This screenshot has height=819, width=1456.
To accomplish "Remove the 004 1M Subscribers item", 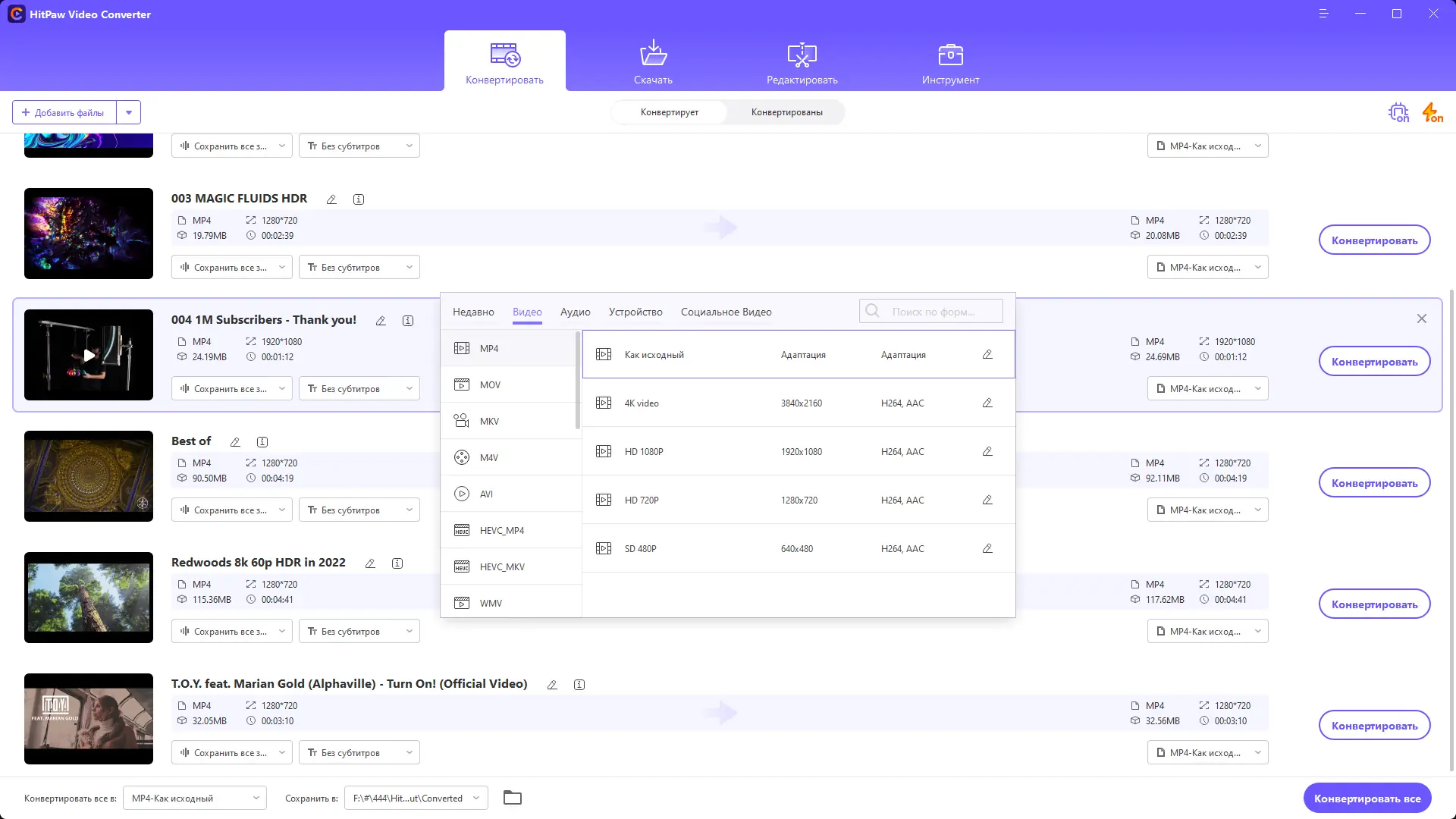I will click(x=1421, y=318).
